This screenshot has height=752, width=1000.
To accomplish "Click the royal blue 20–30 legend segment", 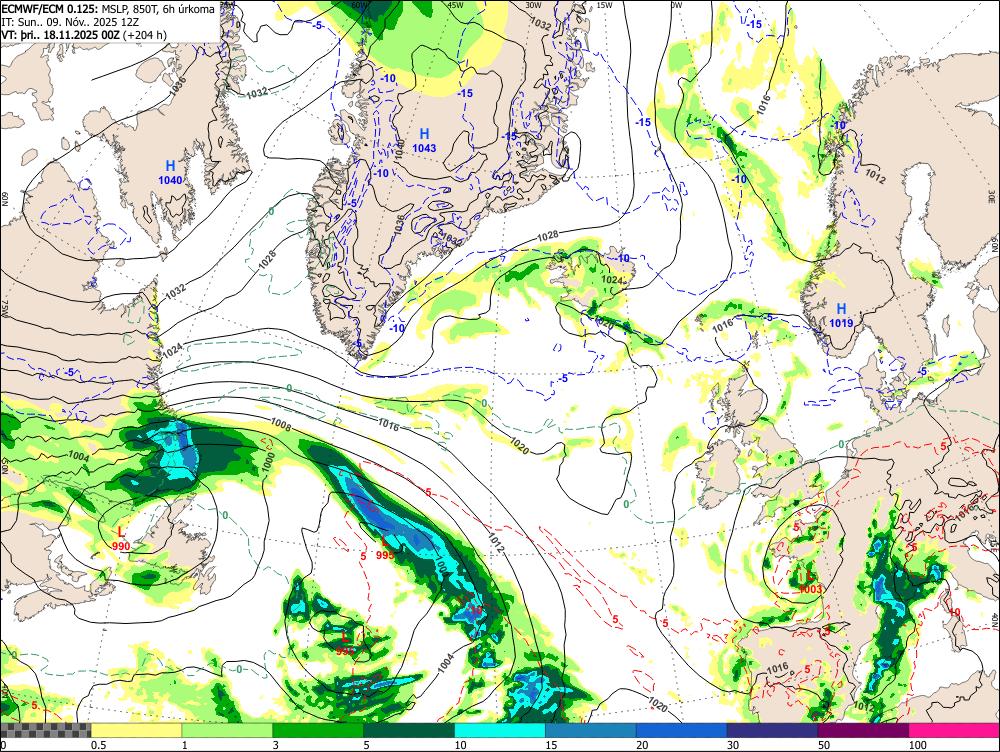I will (682, 730).
